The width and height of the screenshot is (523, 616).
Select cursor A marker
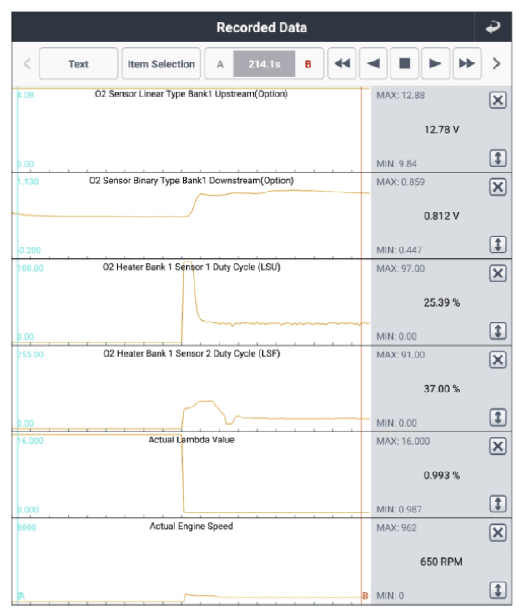[220, 64]
